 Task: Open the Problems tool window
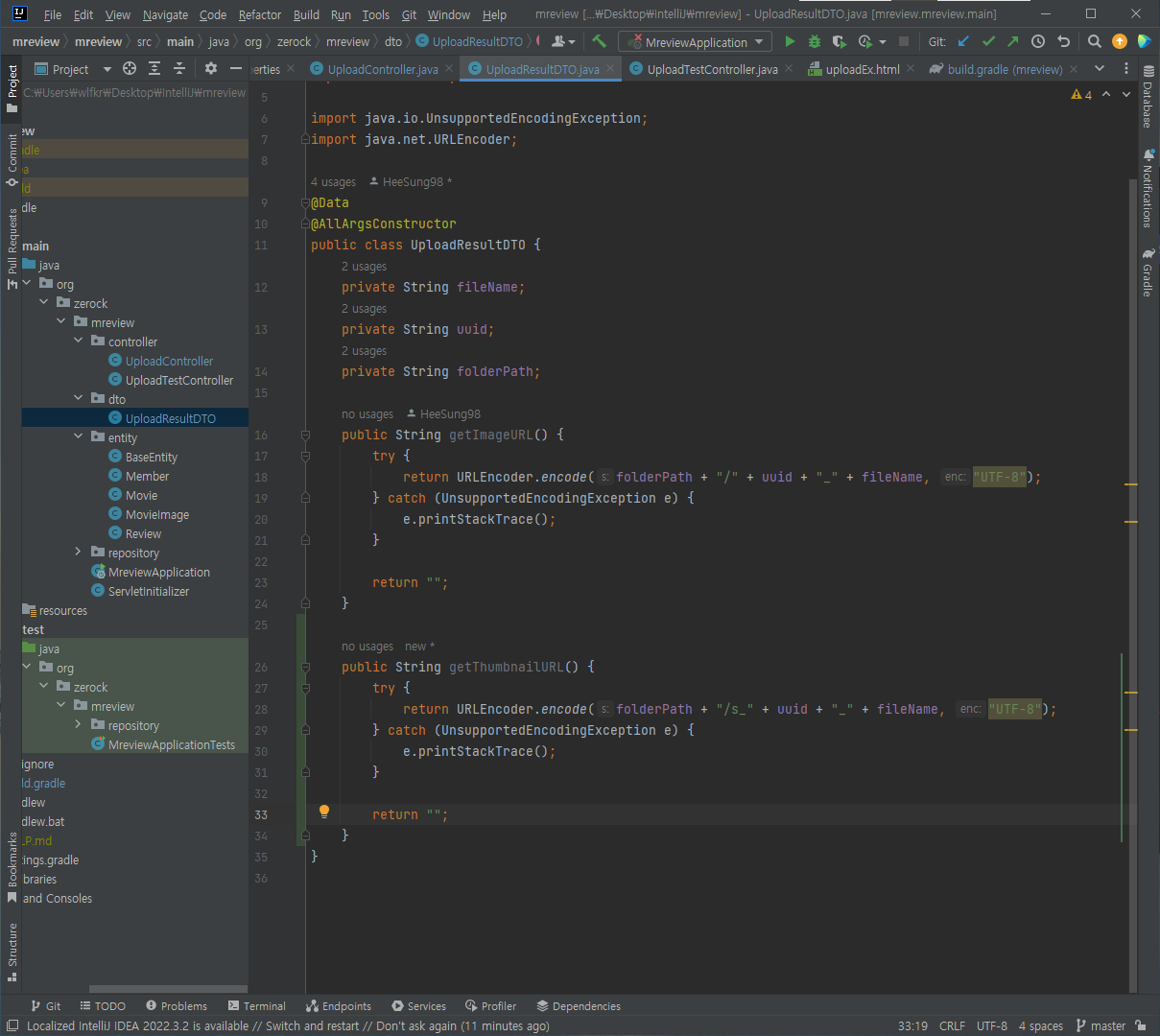click(x=177, y=1006)
